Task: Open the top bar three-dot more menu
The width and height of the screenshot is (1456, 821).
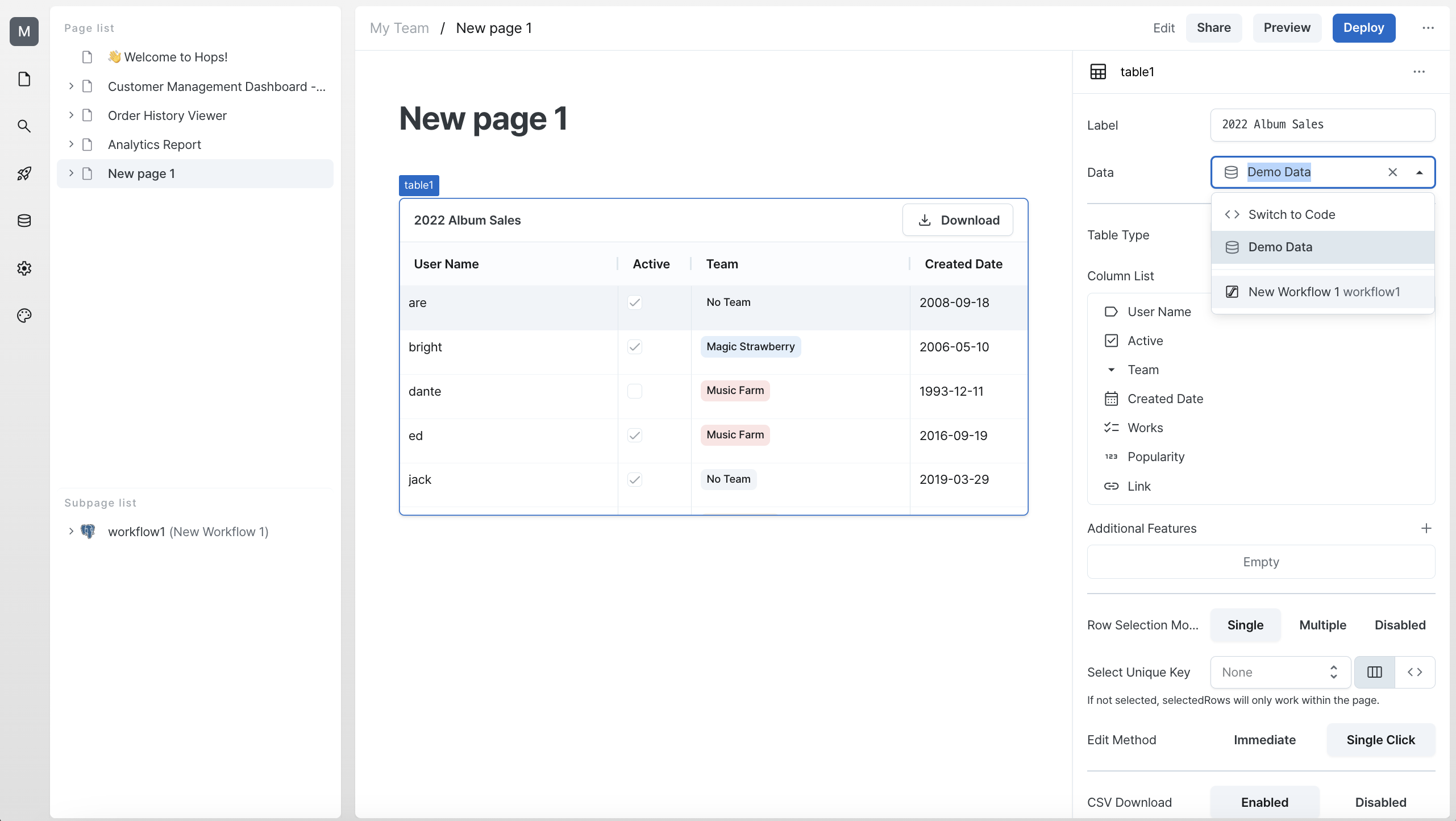Action: tap(1428, 28)
